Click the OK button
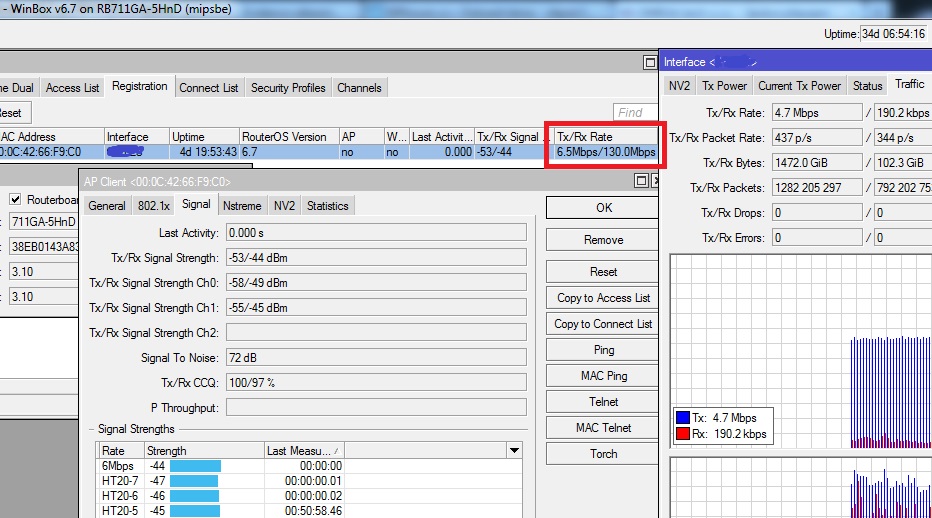The height and width of the screenshot is (518, 932). [x=603, y=208]
